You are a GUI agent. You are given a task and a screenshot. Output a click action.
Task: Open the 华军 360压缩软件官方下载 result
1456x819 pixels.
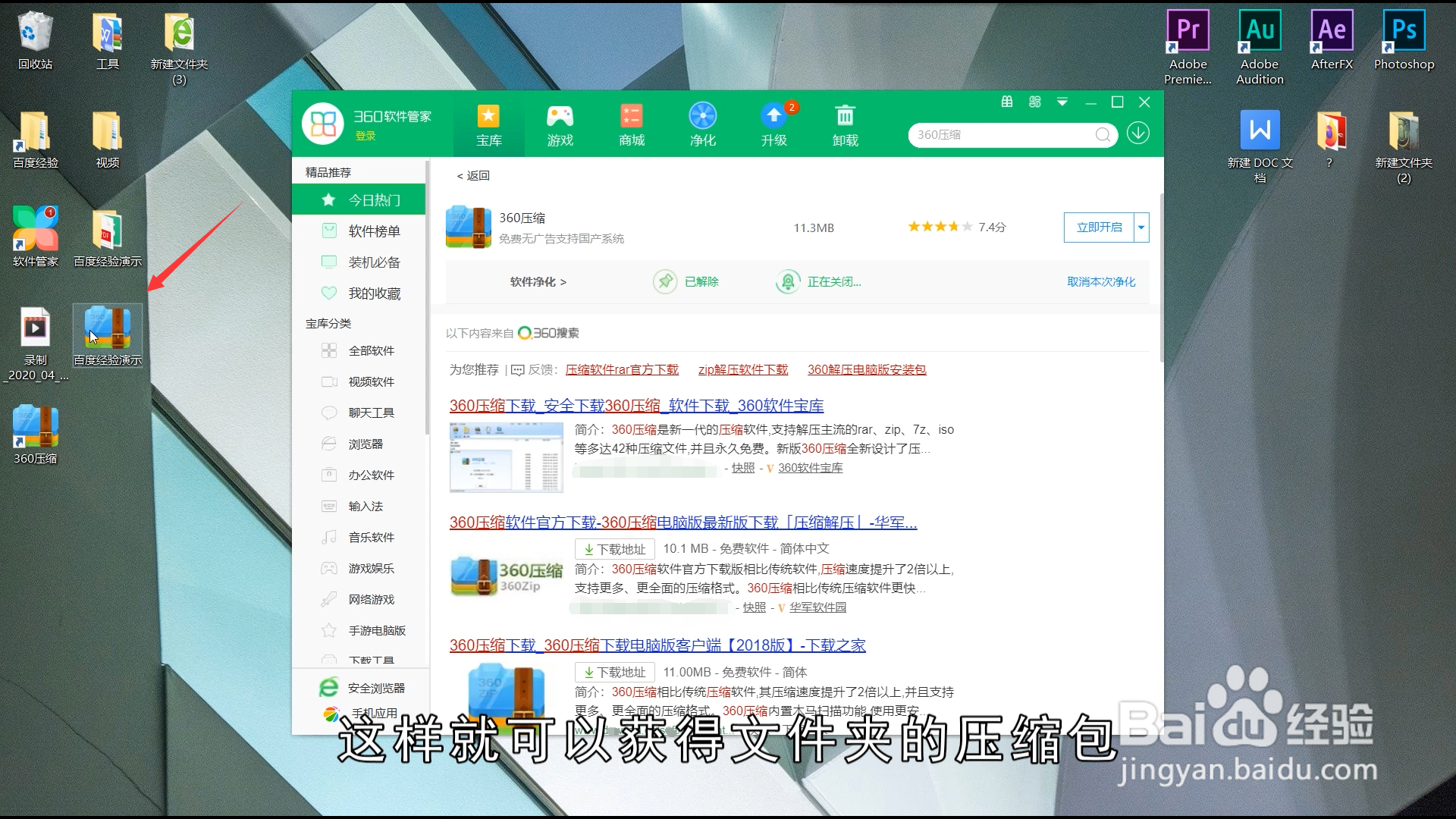click(x=683, y=522)
